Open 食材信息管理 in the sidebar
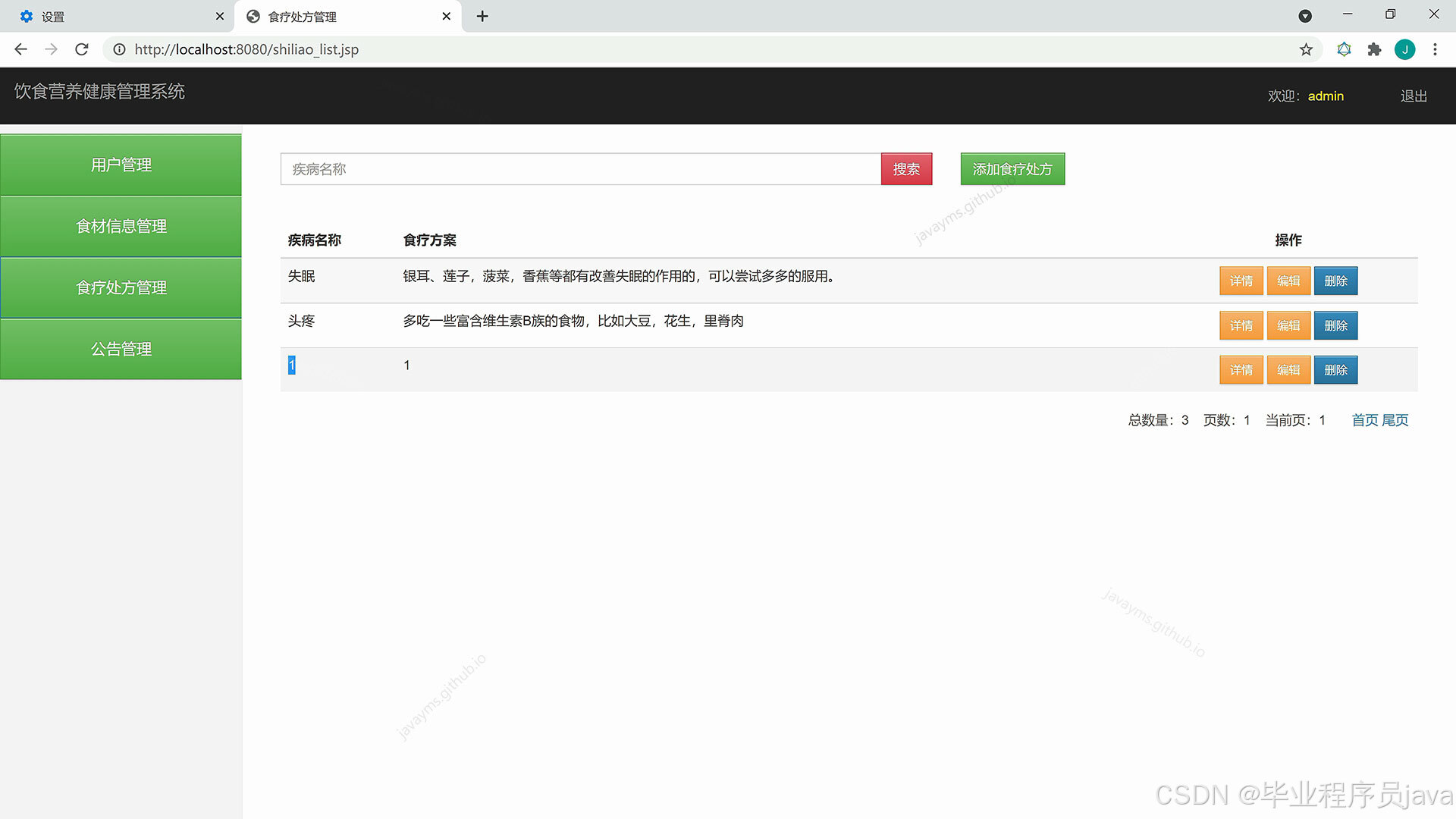The height and width of the screenshot is (819, 1456). [x=121, y=226]
